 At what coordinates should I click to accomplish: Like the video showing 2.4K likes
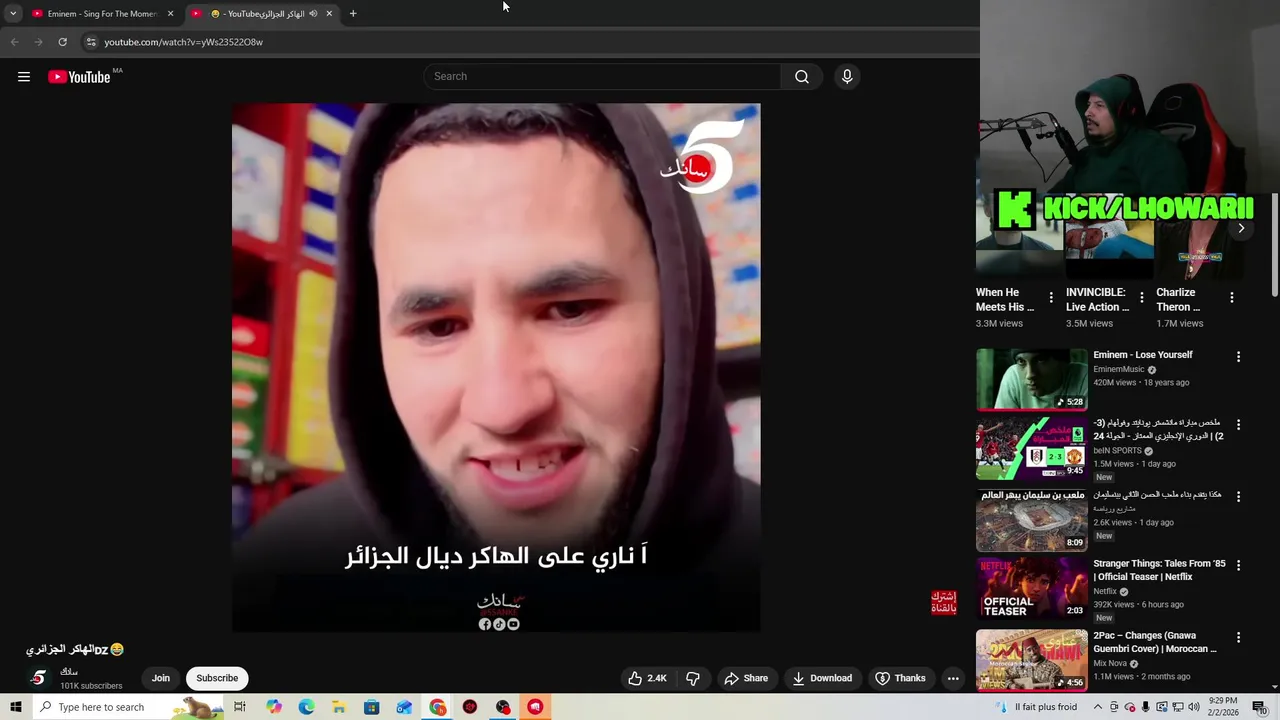point(647,678)
